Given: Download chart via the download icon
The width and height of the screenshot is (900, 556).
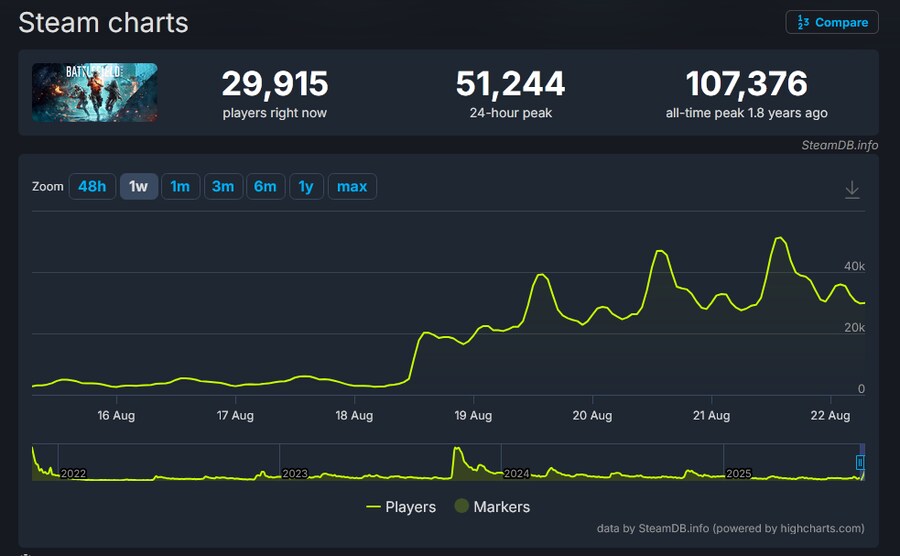Looking at the screenshot, I should [852, 189].
